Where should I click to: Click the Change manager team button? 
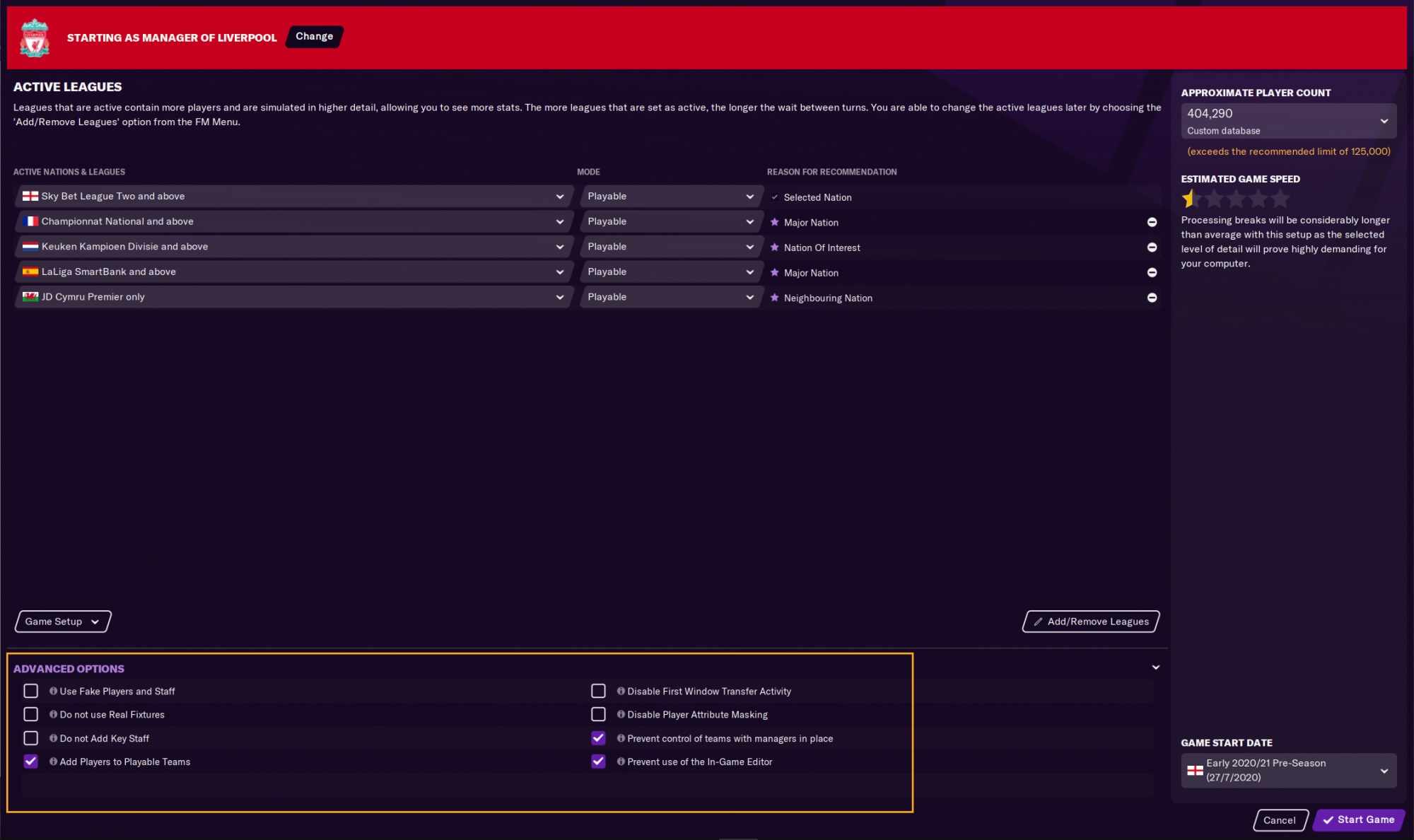click(x=314, y=36)
